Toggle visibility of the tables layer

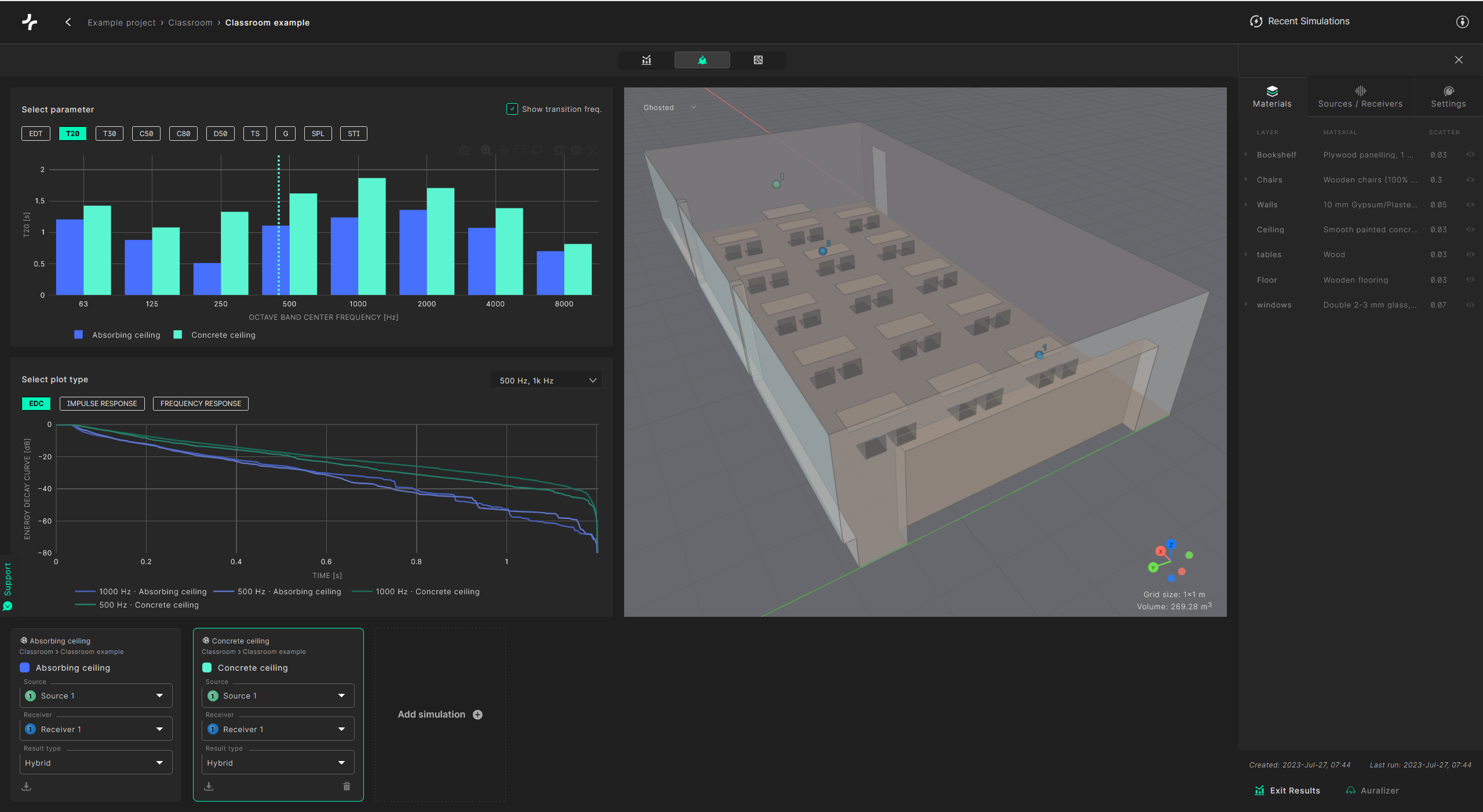(x=1470, y=254)
